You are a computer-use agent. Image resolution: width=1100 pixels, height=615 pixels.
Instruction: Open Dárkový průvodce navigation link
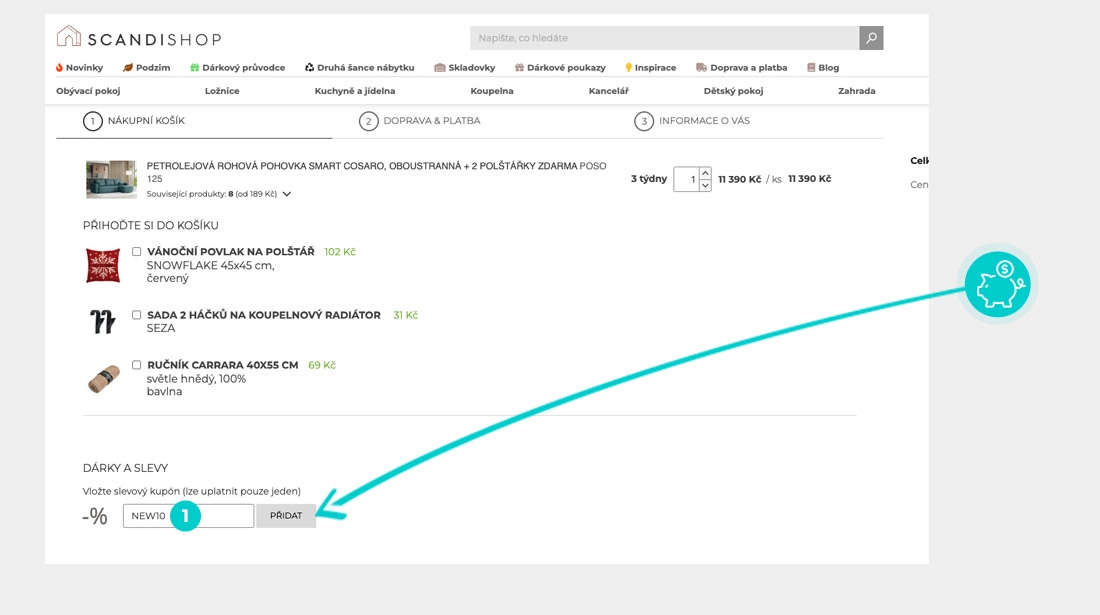(x=237, y=68)
